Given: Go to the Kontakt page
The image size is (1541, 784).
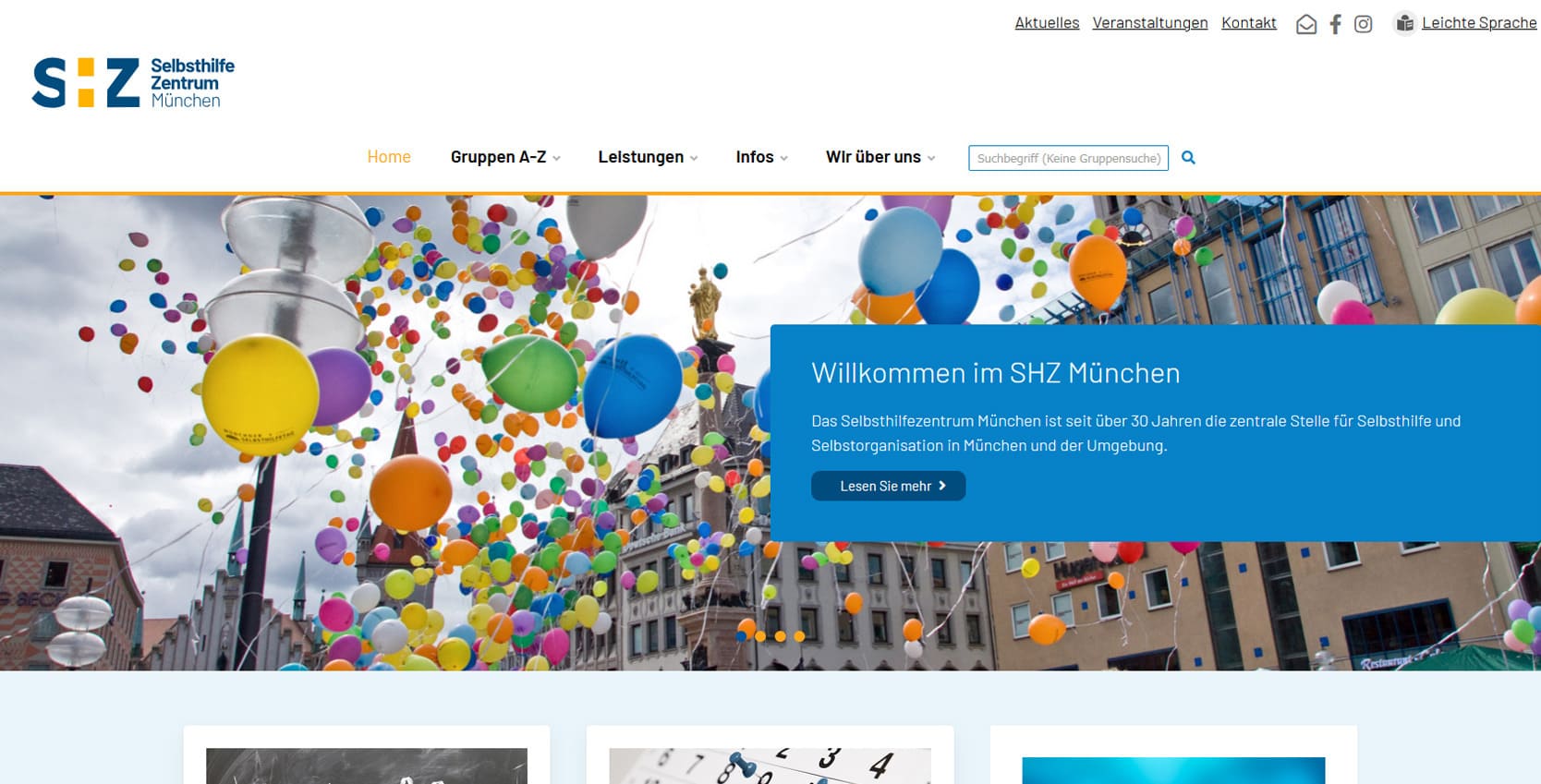Looking at the screenshot, I should 1248,23.
